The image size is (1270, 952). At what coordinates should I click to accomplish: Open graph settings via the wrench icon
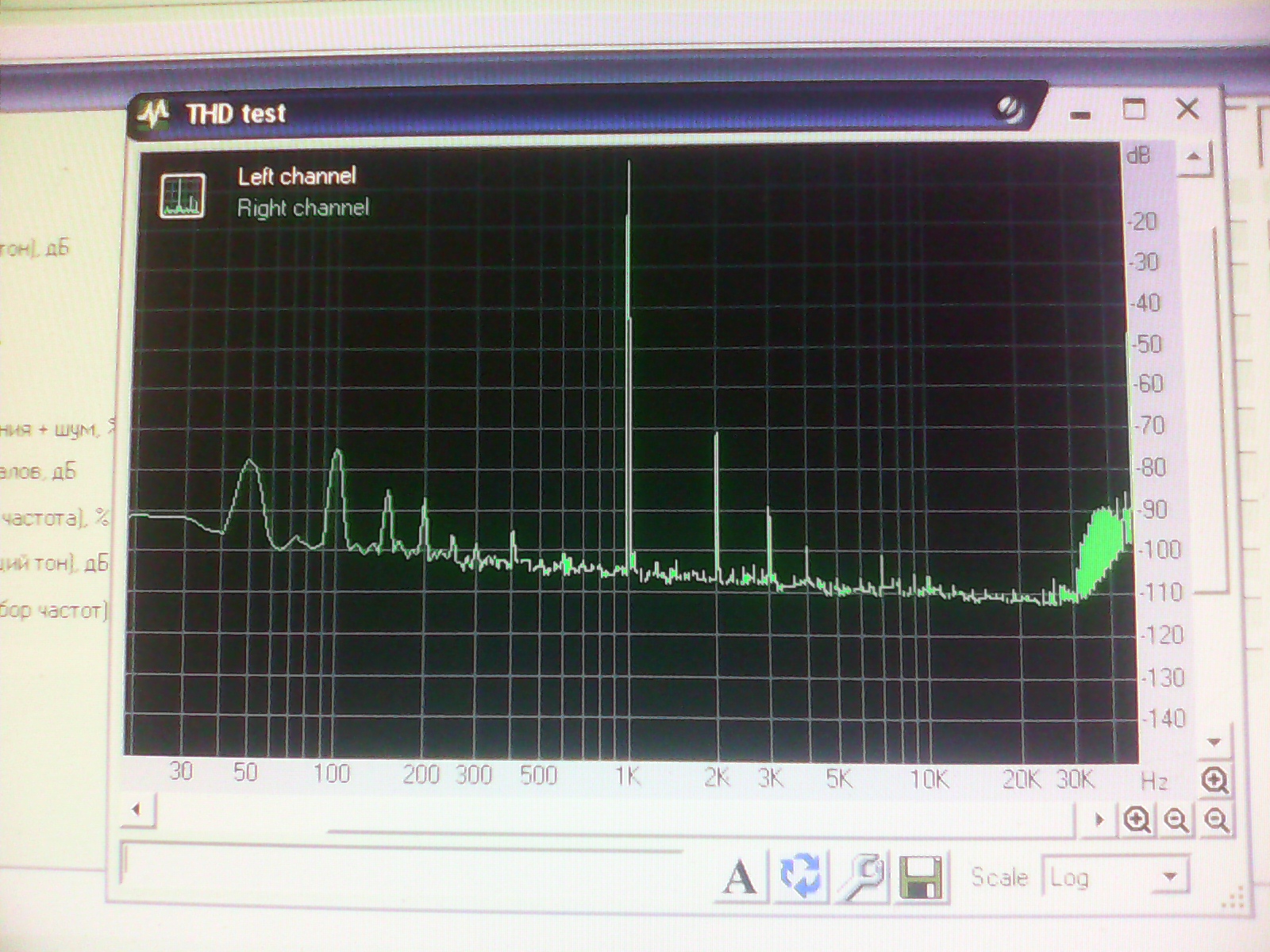[x=862, y=876]
